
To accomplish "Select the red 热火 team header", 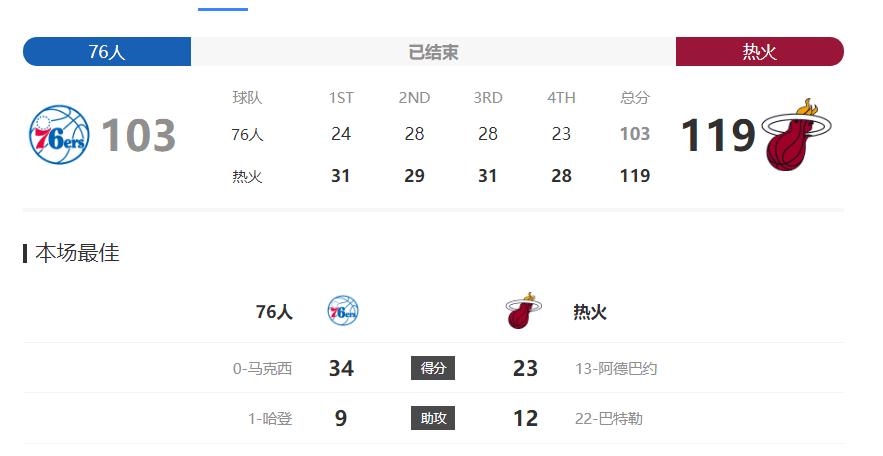I will 760,52.
